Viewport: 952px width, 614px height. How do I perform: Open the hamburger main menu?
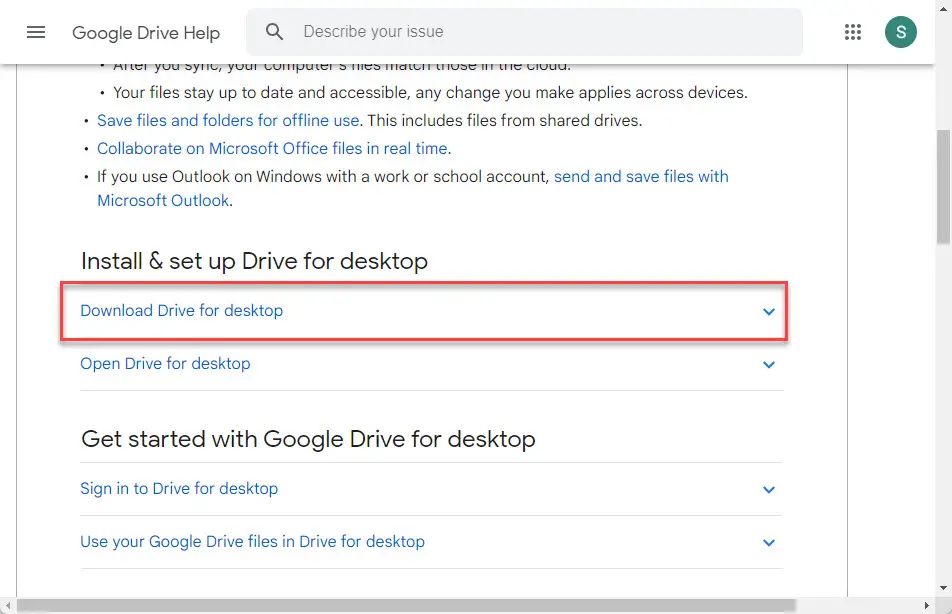coord(36,32)
